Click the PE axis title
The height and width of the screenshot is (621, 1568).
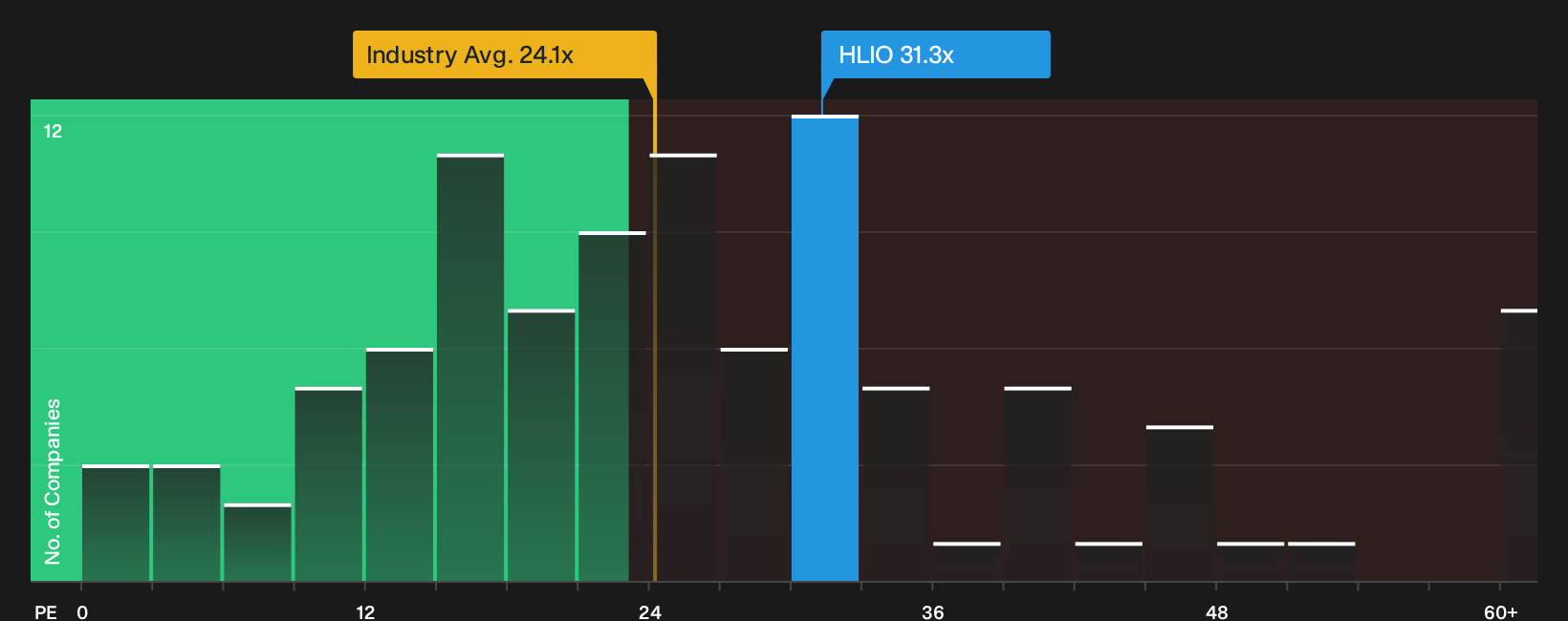coord(46,612)
